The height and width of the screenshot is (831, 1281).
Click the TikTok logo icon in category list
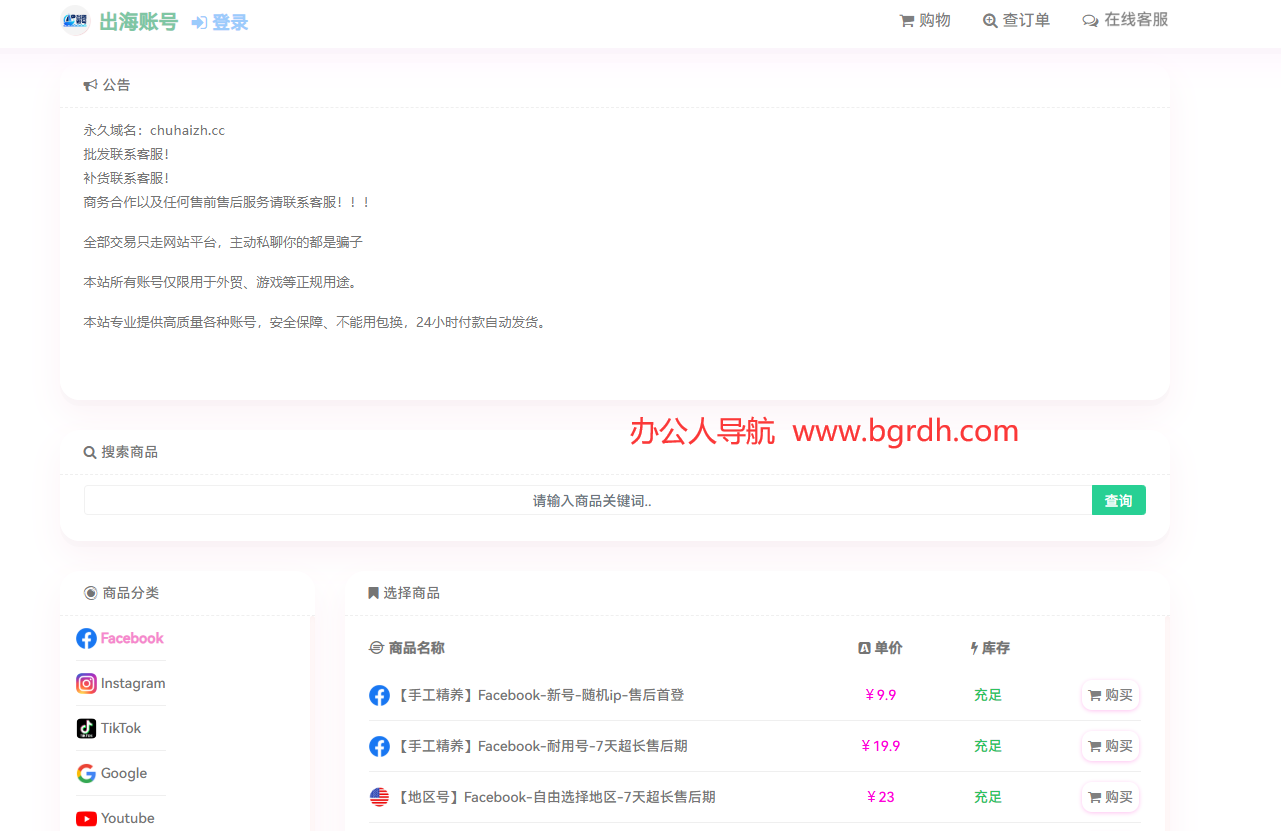click(x=87, y=728)
